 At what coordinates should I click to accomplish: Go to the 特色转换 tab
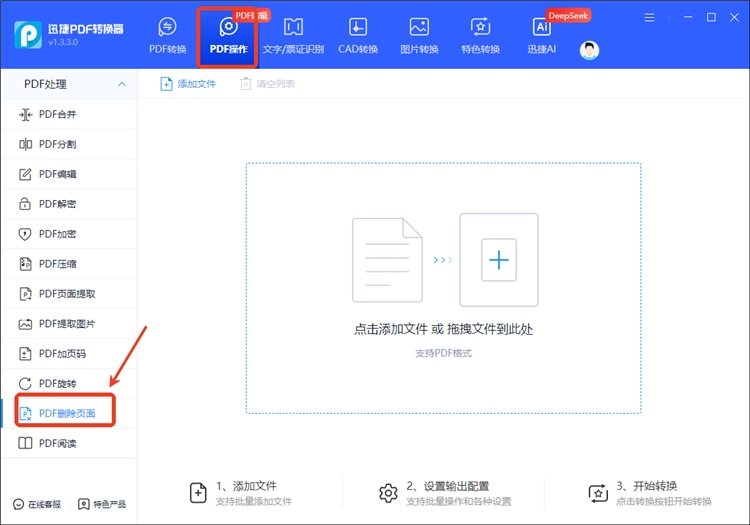click(x=480, y=36)
